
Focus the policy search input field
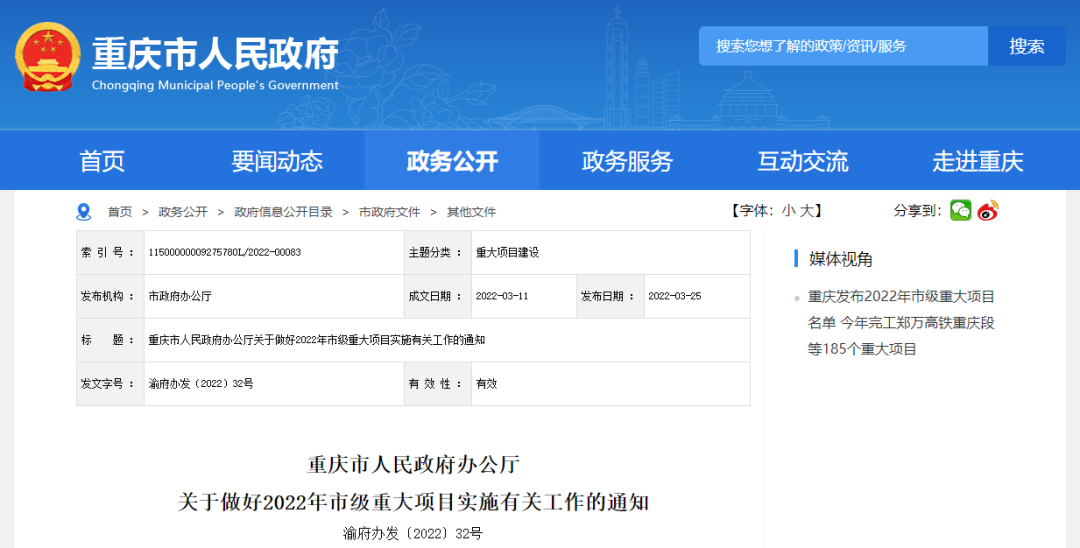coord(842,46)
